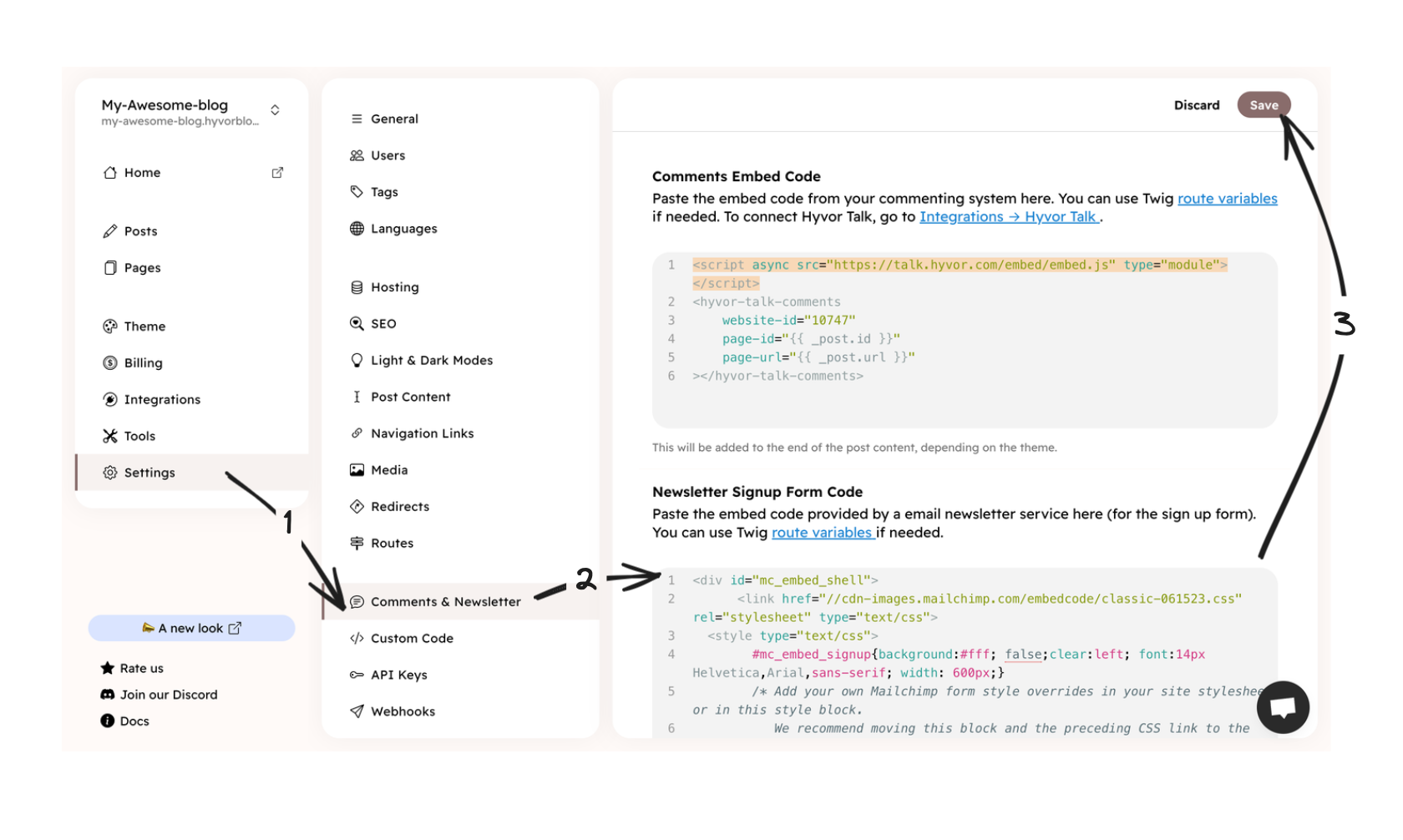Click the Theme palette icon

tap(110, 326)
